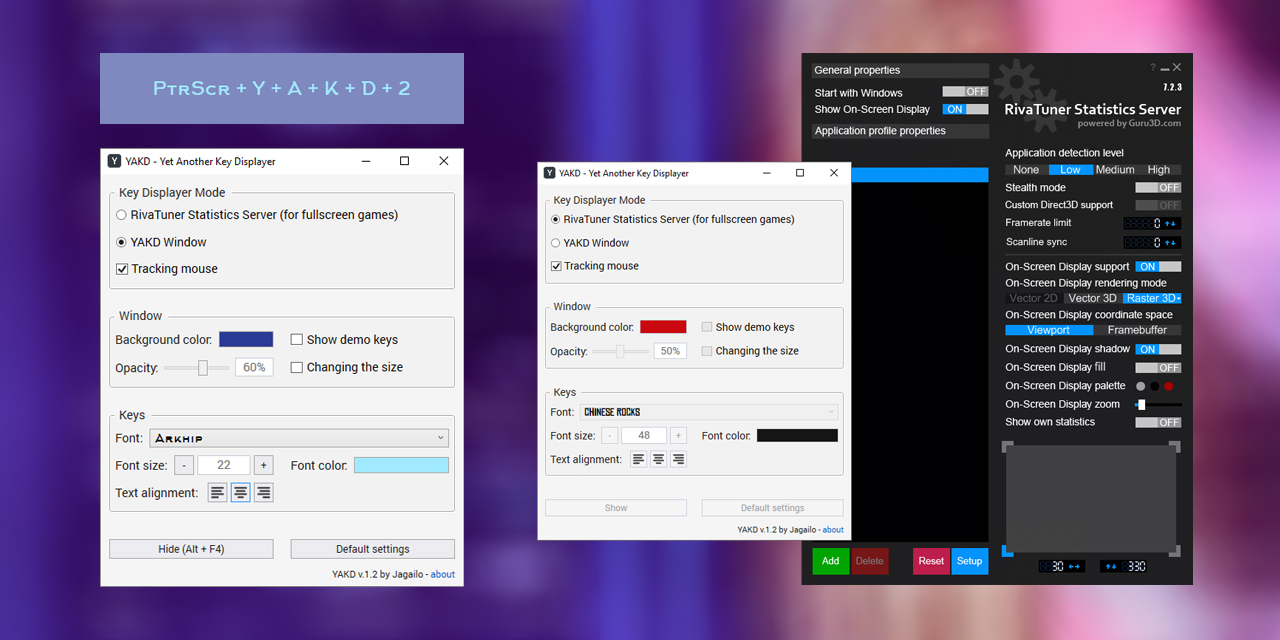Select Framebuffer coordinate space
This screenshot has height=640, width=1280.
tap(1137, 330)
